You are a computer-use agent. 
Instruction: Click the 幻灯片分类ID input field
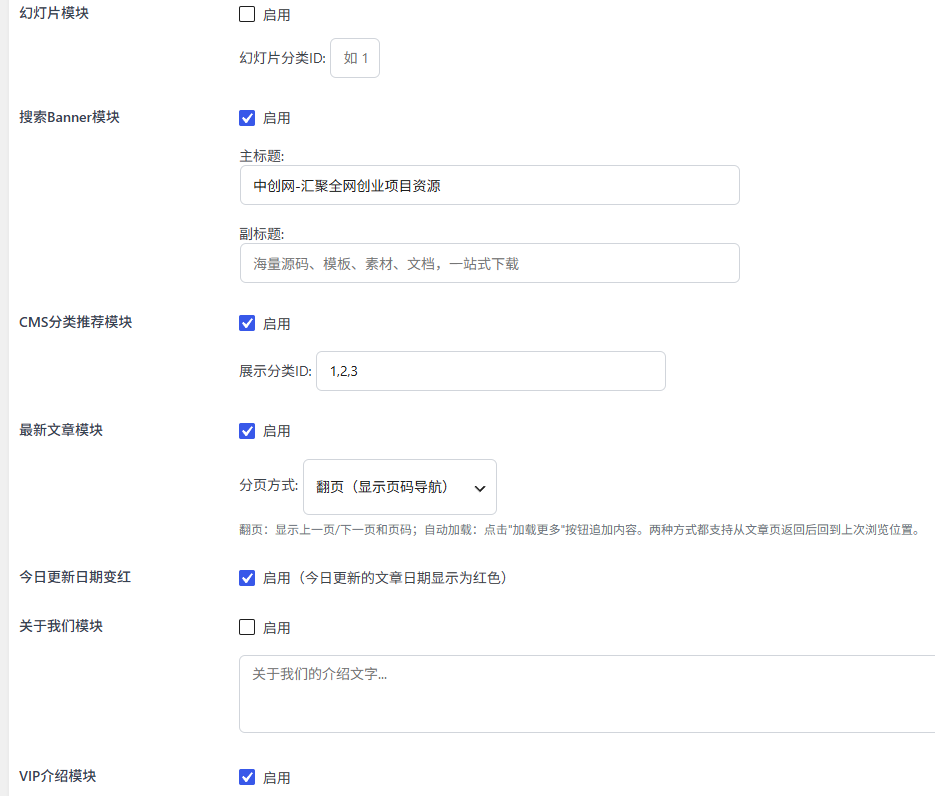(355, 58)
